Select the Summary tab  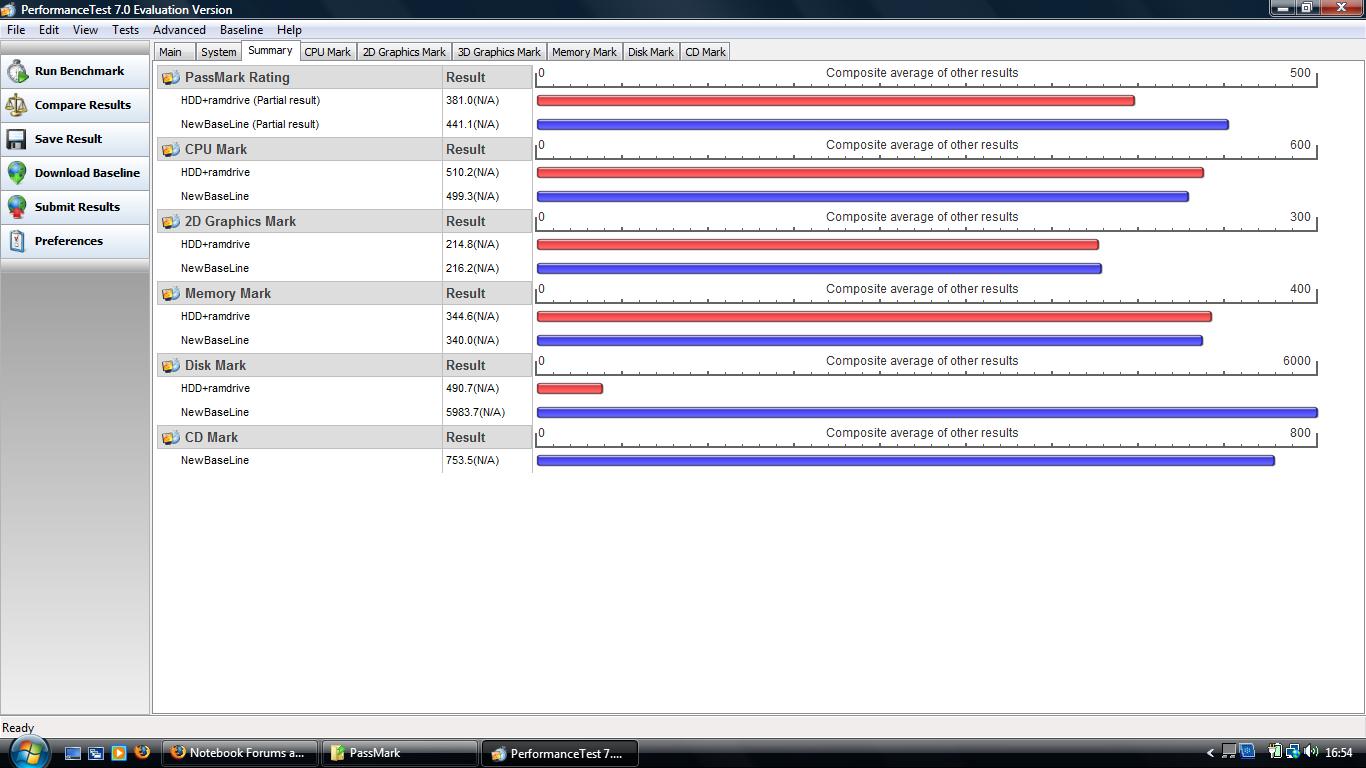pyautogui.click(x=270, y=50)
